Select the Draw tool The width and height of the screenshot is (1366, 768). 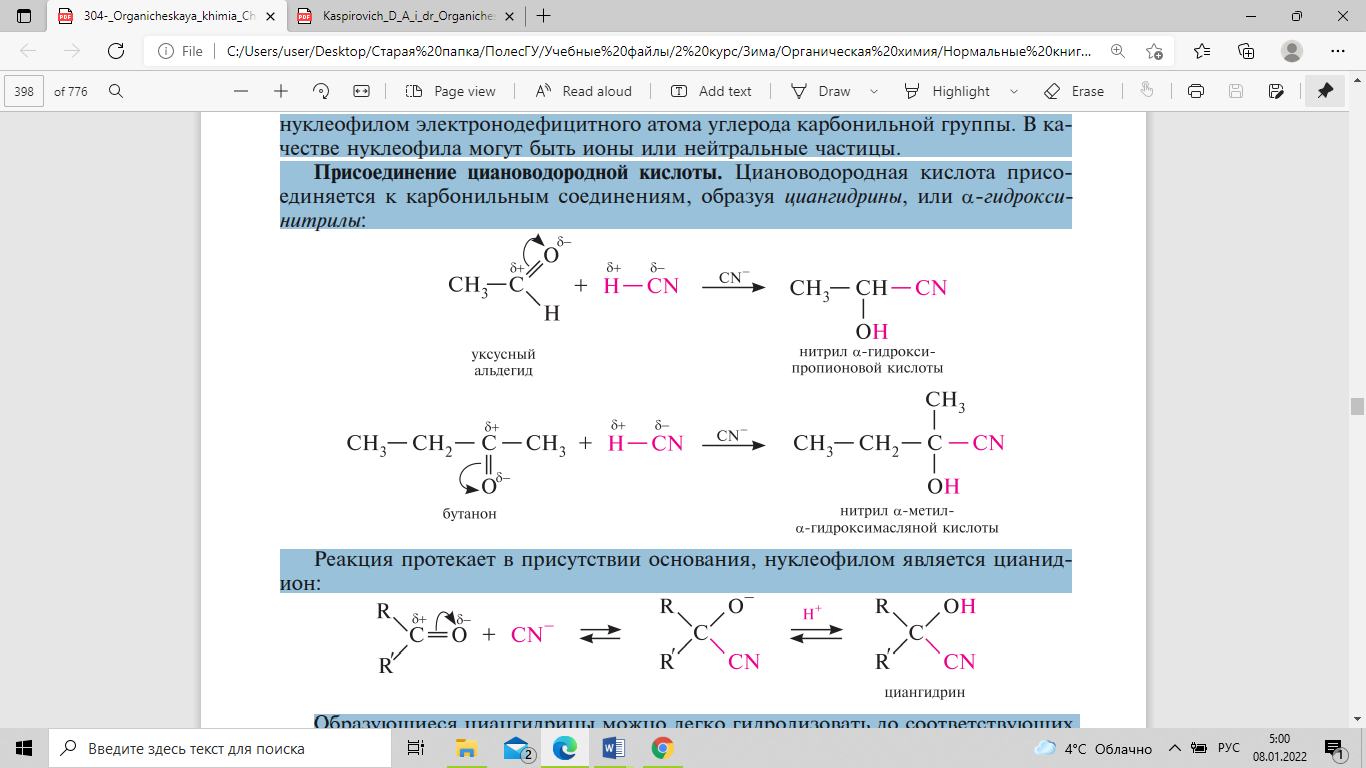click(x=822, y=91)
